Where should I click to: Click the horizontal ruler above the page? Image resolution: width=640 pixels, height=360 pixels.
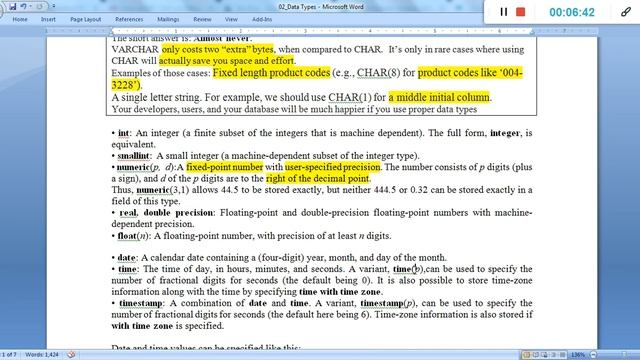point(322,31)
